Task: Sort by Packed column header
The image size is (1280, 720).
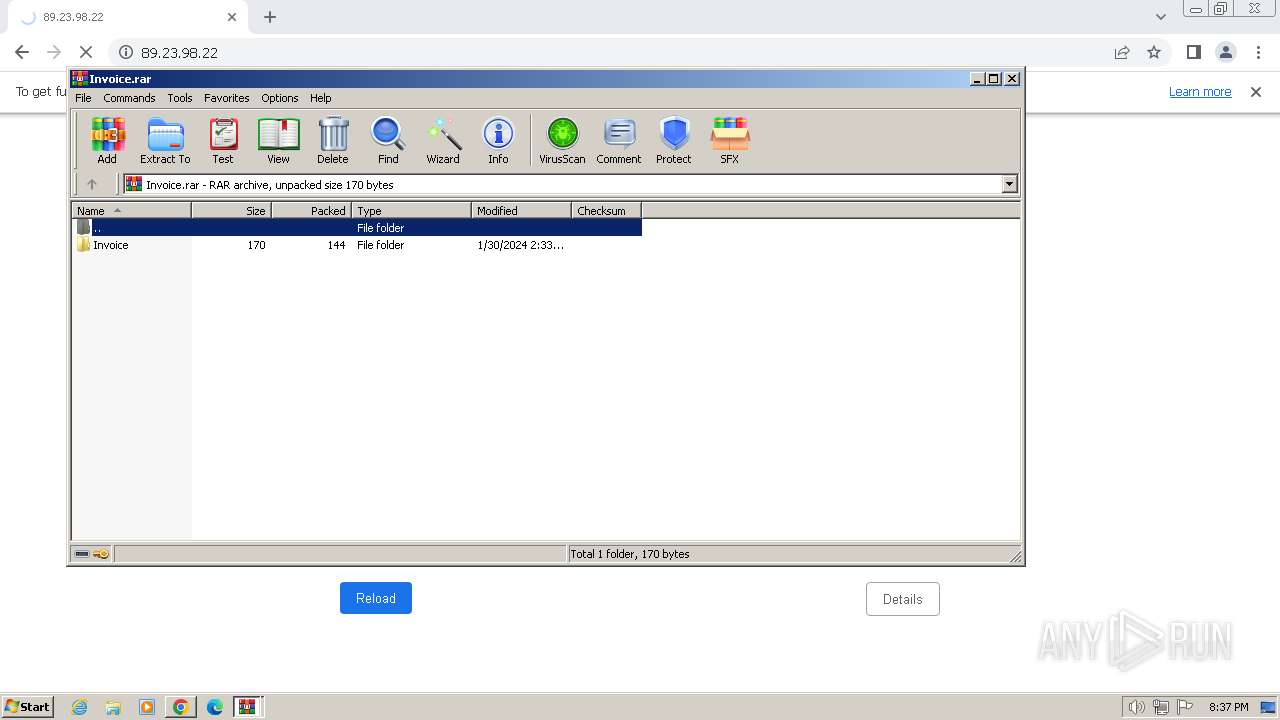Action: [311, 210]
